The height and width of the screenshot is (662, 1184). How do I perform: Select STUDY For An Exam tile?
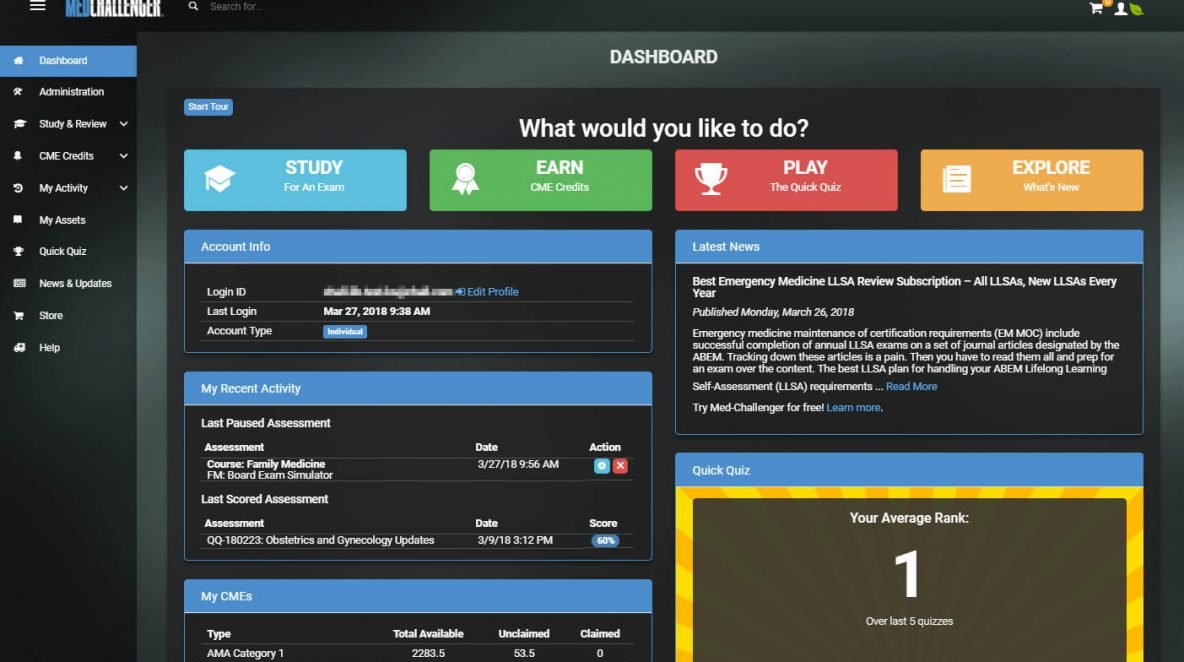pyautogui.click(x=295, y=180)
